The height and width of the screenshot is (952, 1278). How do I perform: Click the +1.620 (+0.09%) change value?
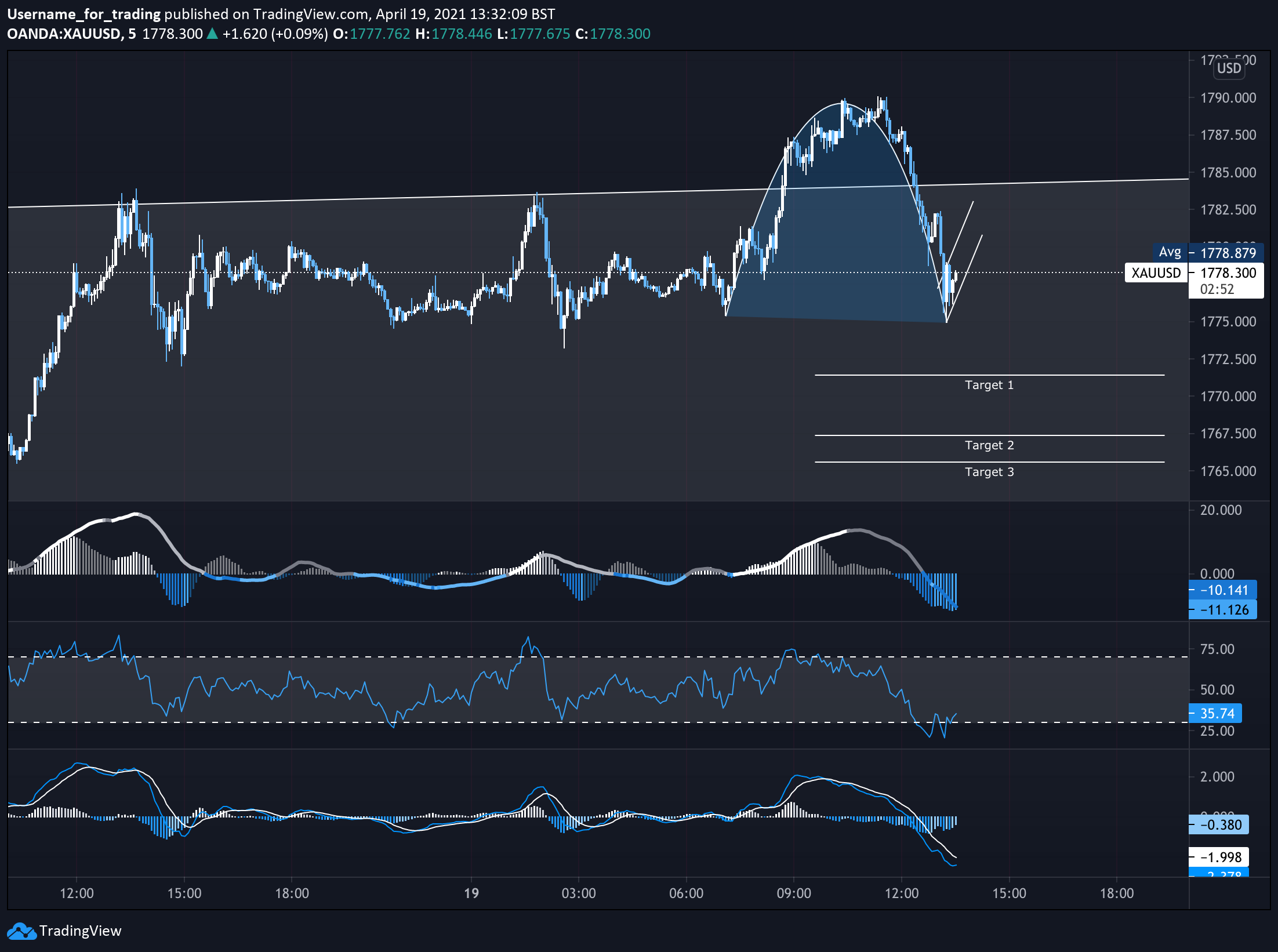pos(275,34)
